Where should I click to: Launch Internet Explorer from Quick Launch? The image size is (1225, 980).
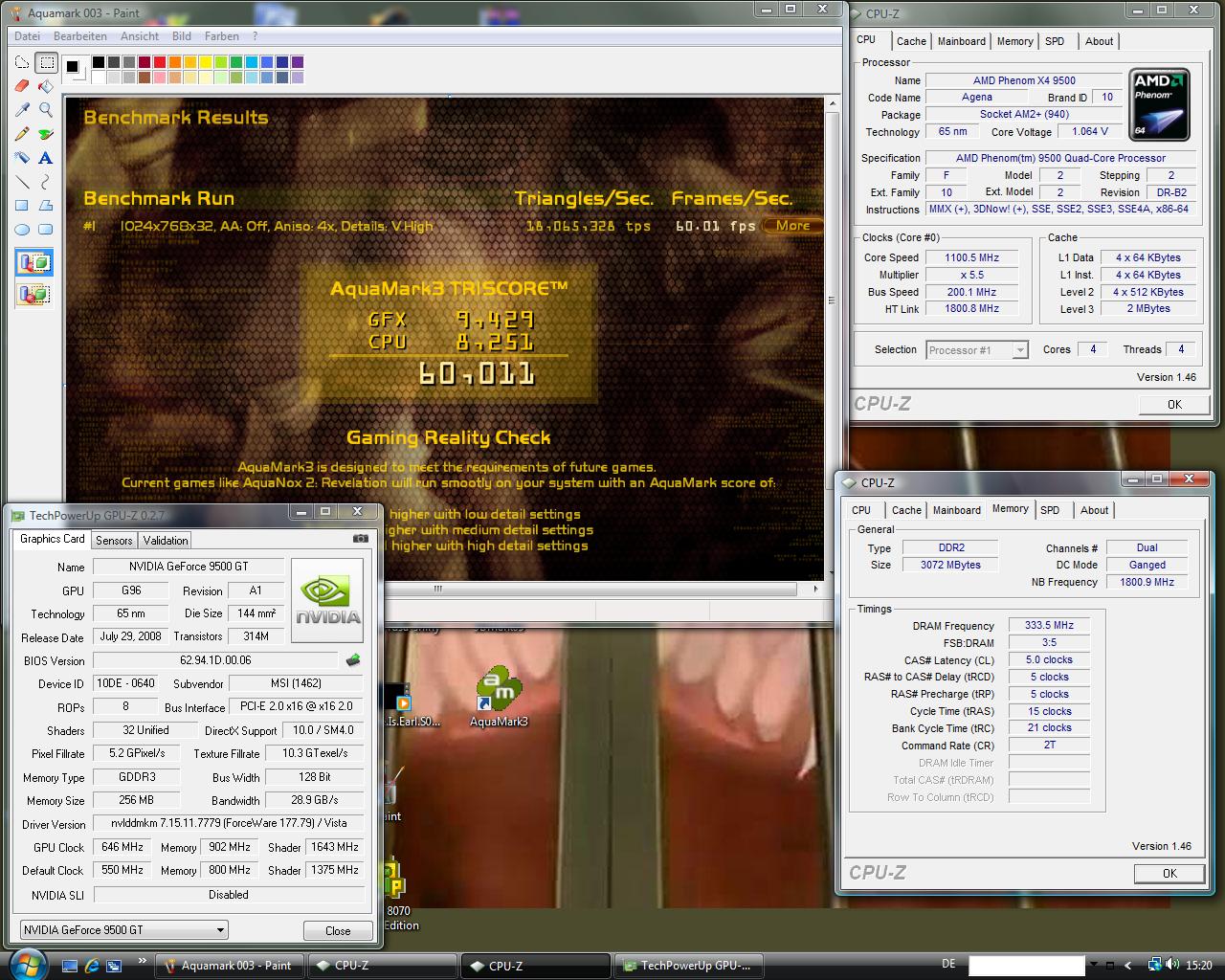pyautogui.click(x=93, y=966)
